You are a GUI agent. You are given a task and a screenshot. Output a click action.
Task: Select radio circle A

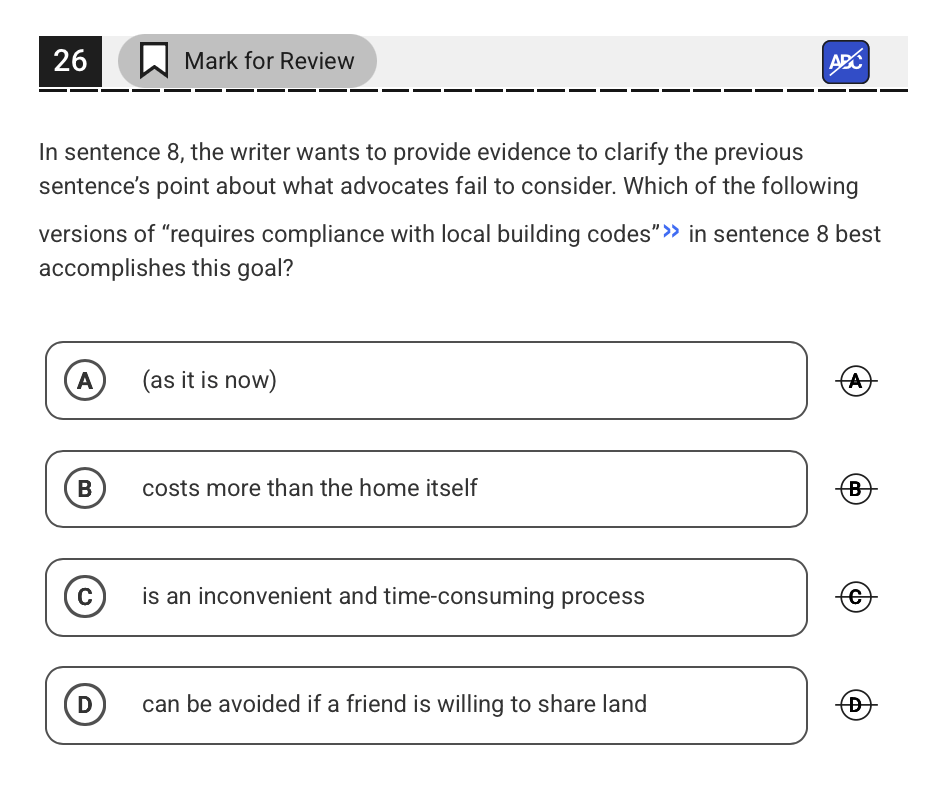(85, 380)
